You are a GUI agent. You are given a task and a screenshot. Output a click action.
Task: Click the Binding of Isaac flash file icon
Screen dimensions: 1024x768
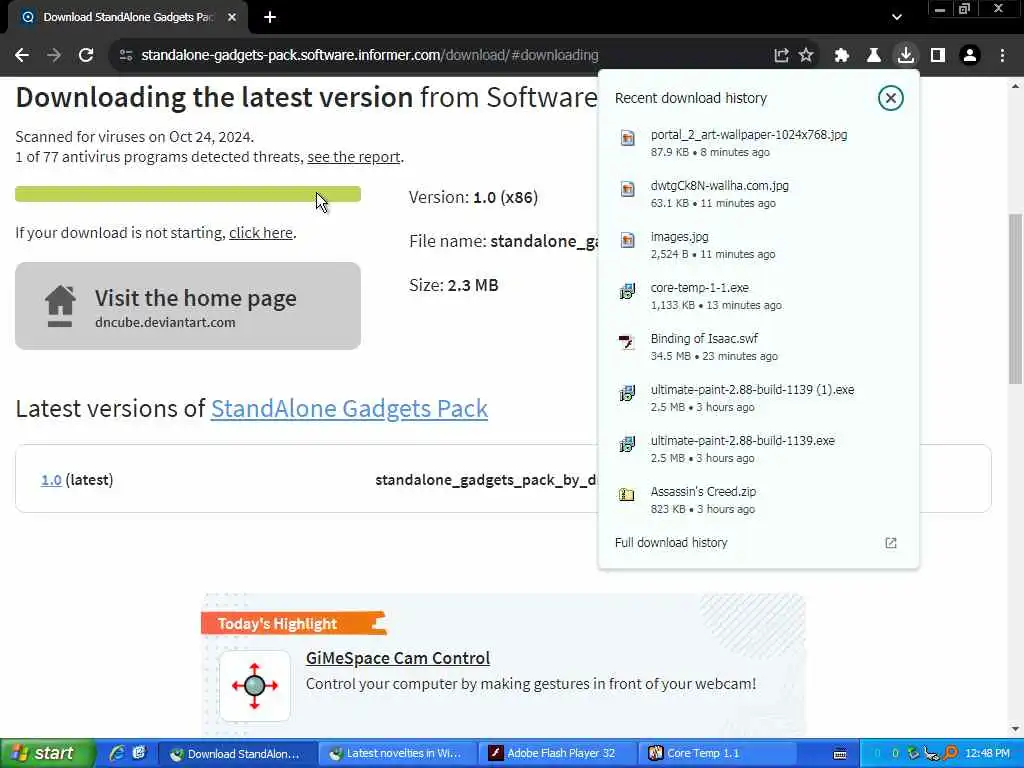627,342
